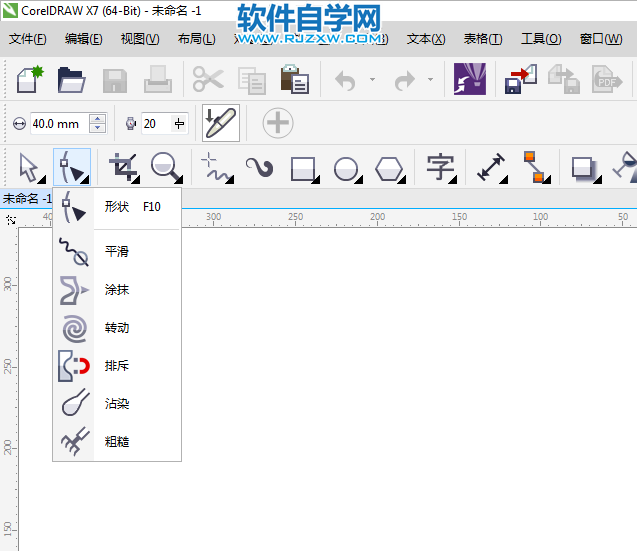The image size is (637, 551).
Task: Select the Text tool 字
Action: (x=441, y=167)
